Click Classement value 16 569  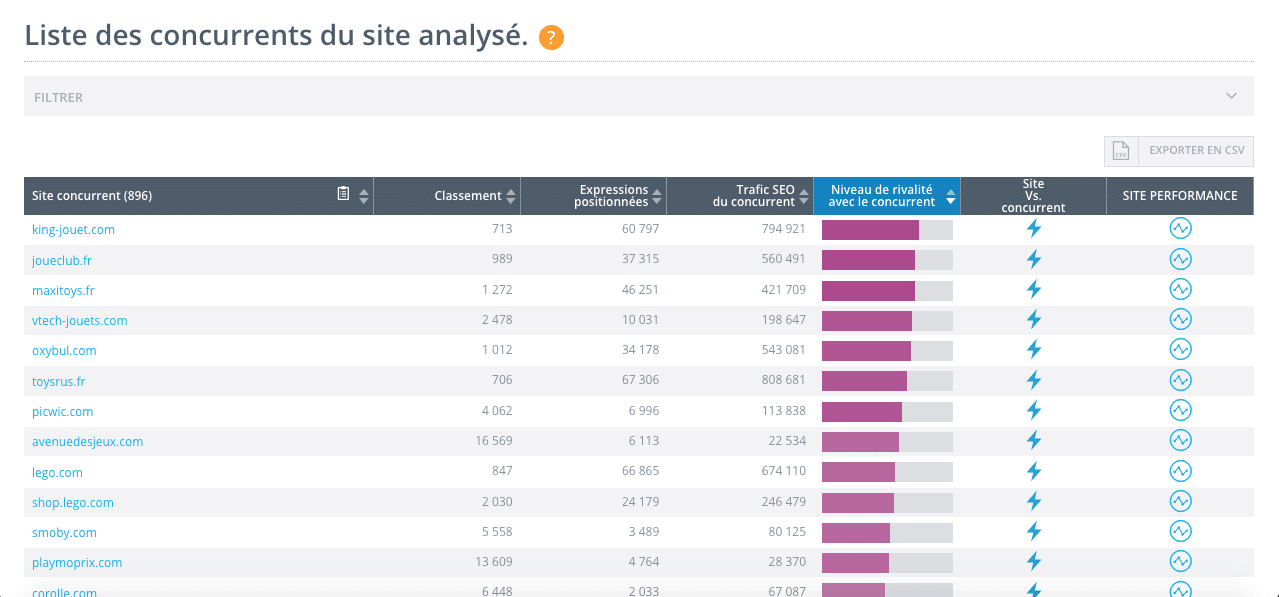[x=494, y=441]
